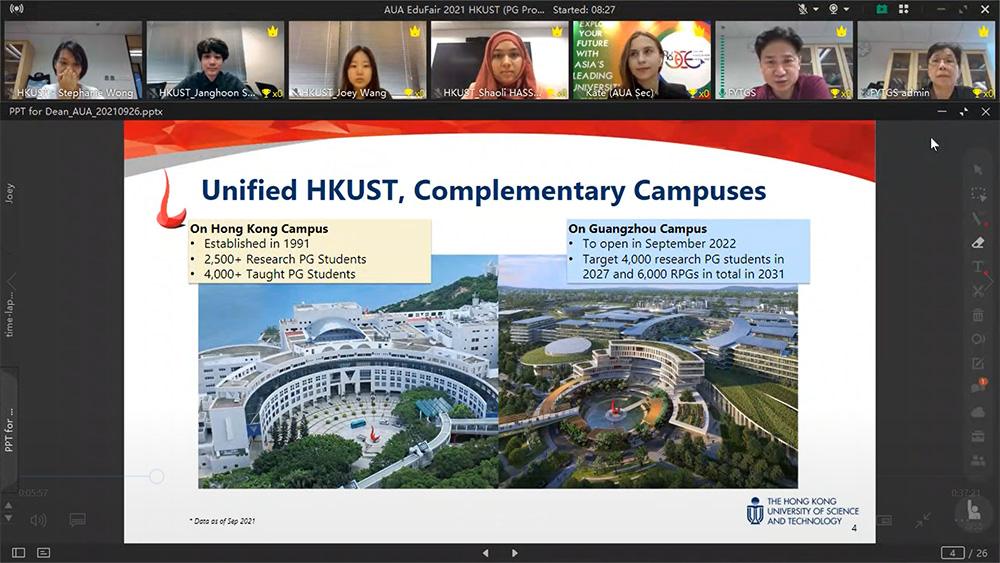The height and width of the screenshot is (563, 1000).
Task: Click the edit note tool icon
Action: click(978, 363)
